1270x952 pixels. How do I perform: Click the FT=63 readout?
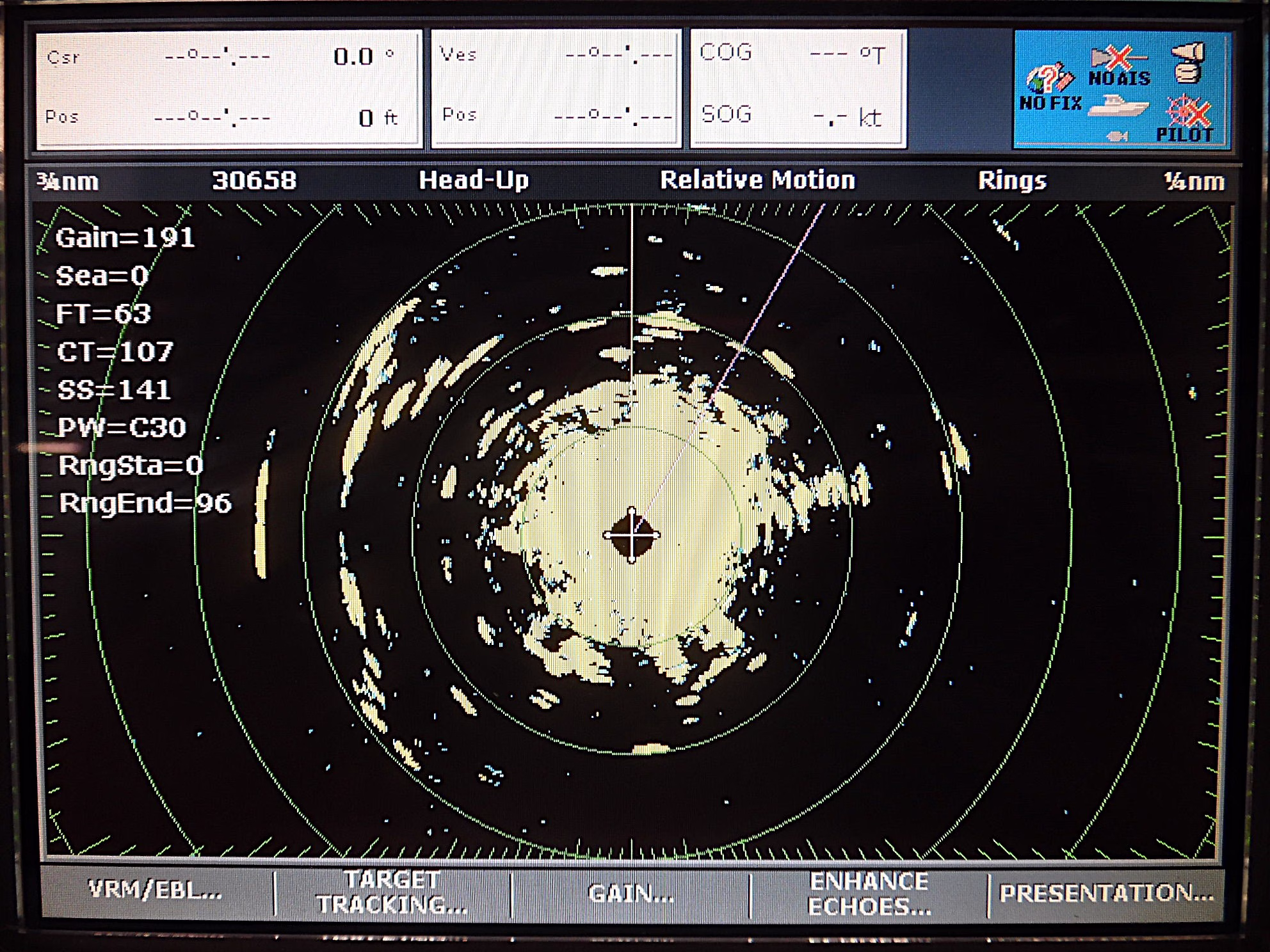tap(104, 314)
